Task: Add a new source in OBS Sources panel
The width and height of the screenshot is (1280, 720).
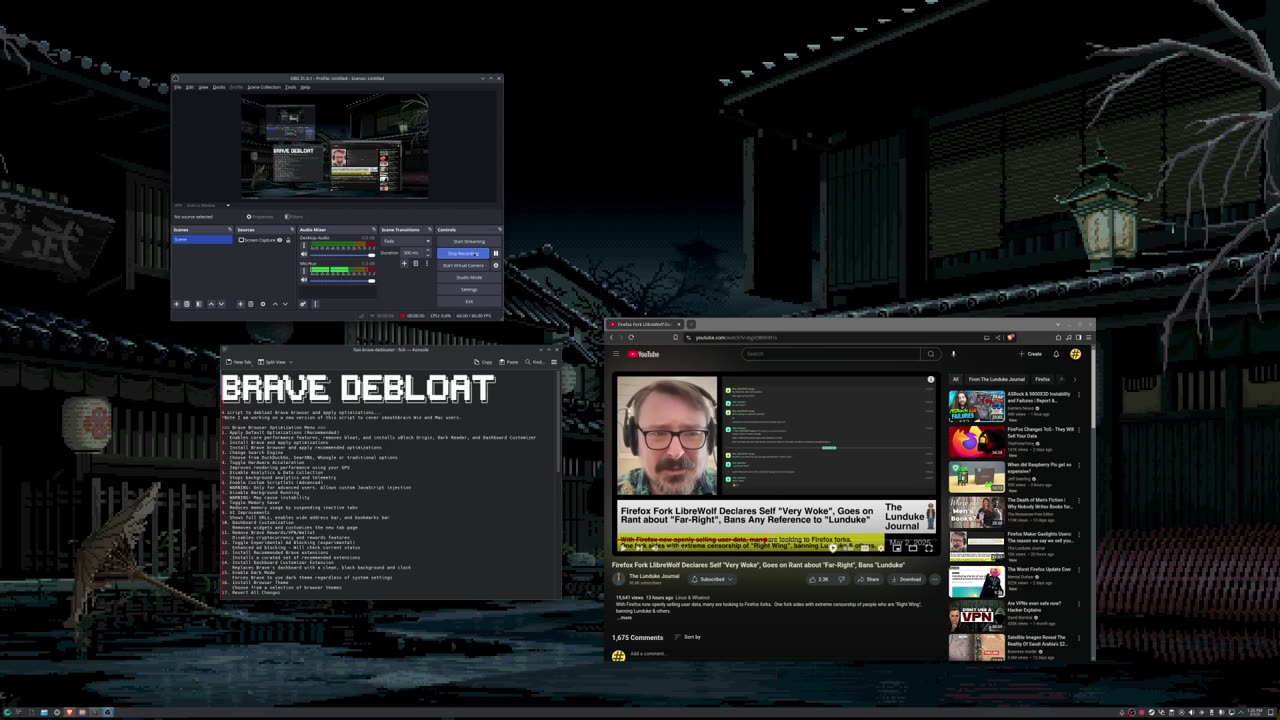Action: 240,304
